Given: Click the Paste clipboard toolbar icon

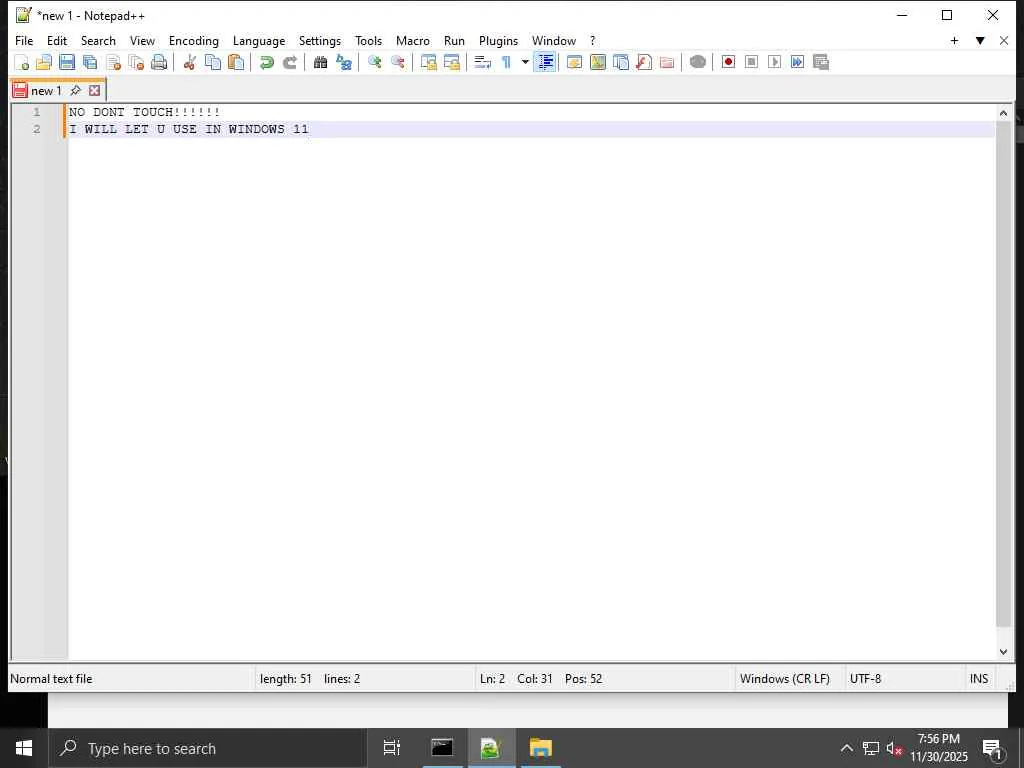Looking at the screenshot, I should 236,62.
